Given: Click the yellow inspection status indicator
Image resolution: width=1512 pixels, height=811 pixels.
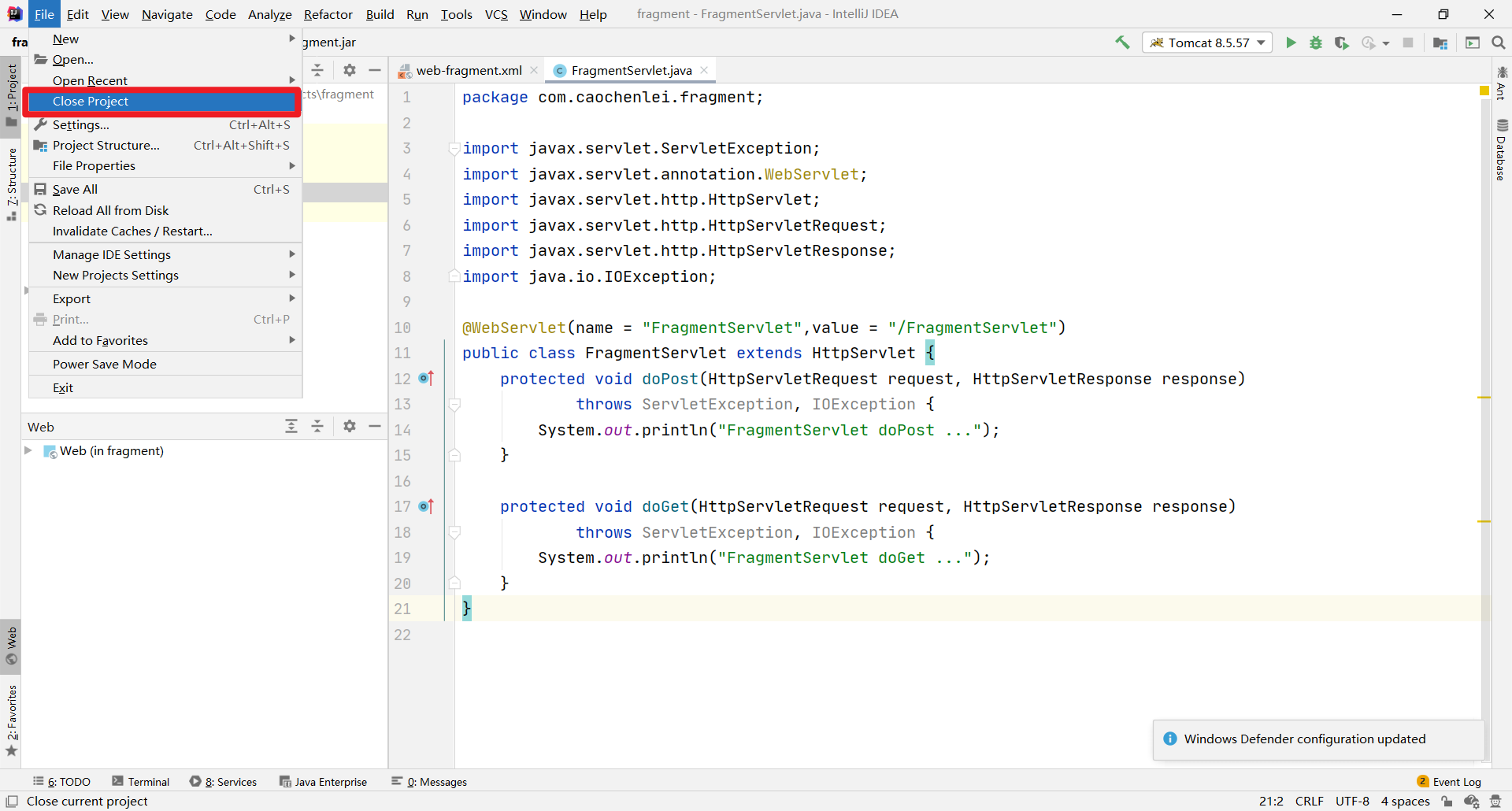Looking at the screenshot, I should pos(1484,91).
